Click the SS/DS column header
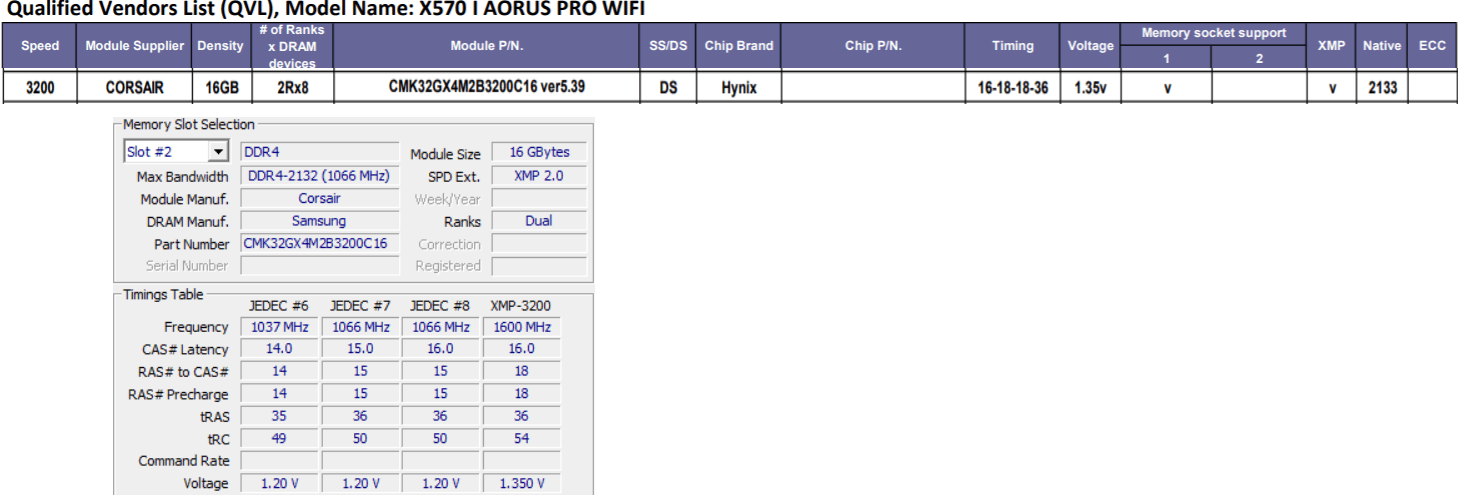Viewport: 1458px width, 500px height. point(668,46)
